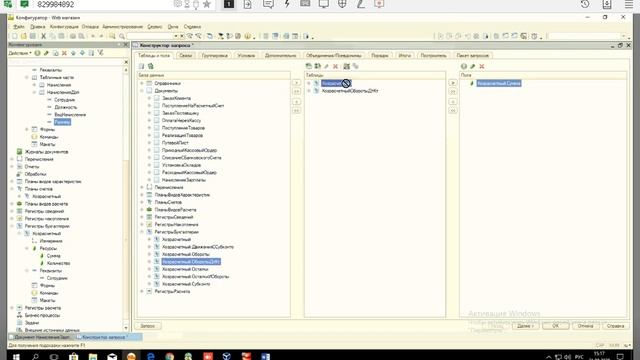Click the pencil edit icon above Поля list
The width and height of the screenshot is (640, 360).
[473, 66]
